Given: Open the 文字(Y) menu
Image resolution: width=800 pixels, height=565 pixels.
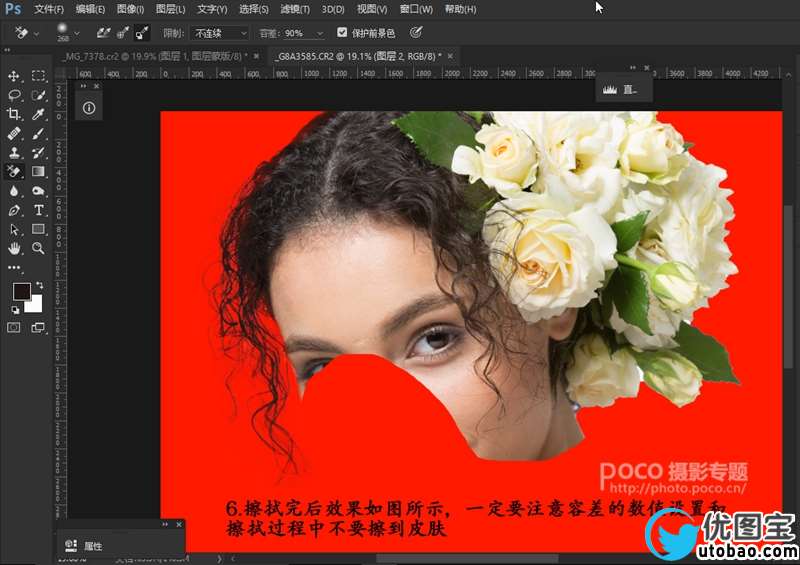Looking at the screenshot, I should [212, 9].
